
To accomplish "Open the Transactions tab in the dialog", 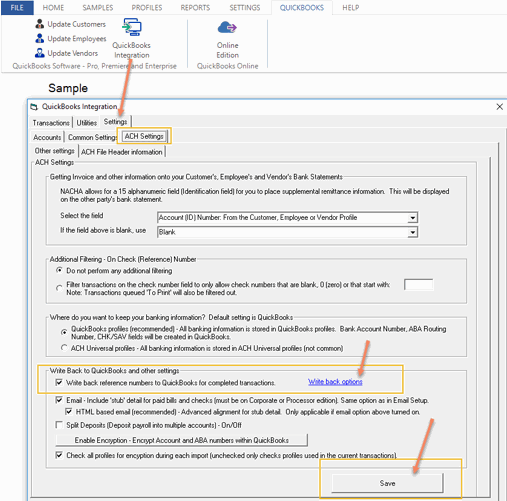I will 51,123.
